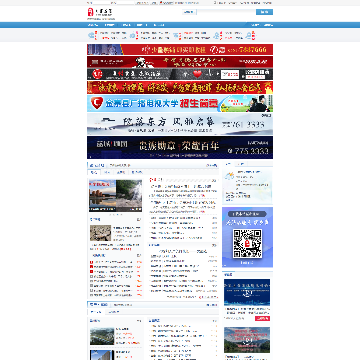Open the red banner with phone number 7887666
This screenshot has width=360, height=360.
point(180,49)
